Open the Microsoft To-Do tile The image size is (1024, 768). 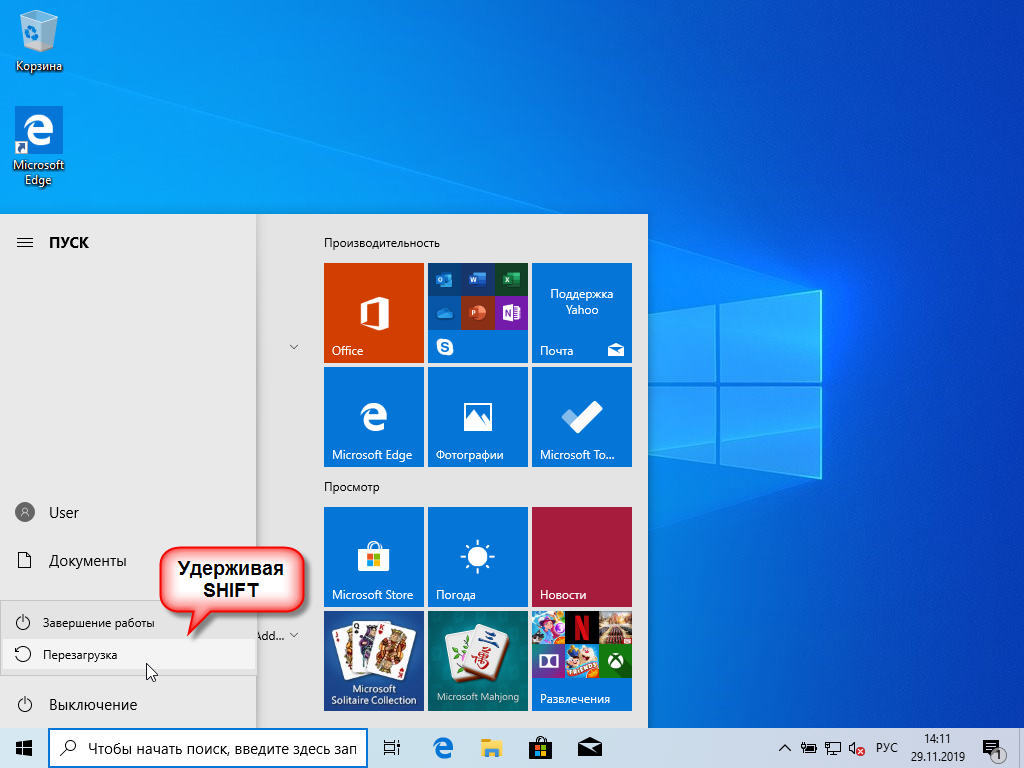click(582, 417)
